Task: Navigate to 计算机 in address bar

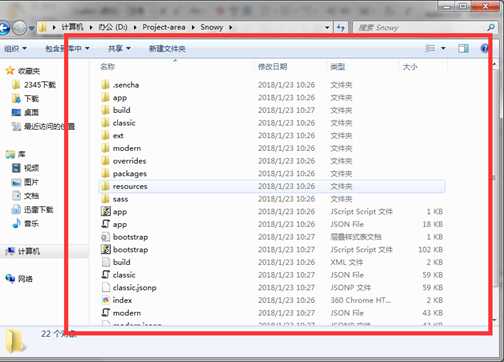Action: (x=72, y=27)
